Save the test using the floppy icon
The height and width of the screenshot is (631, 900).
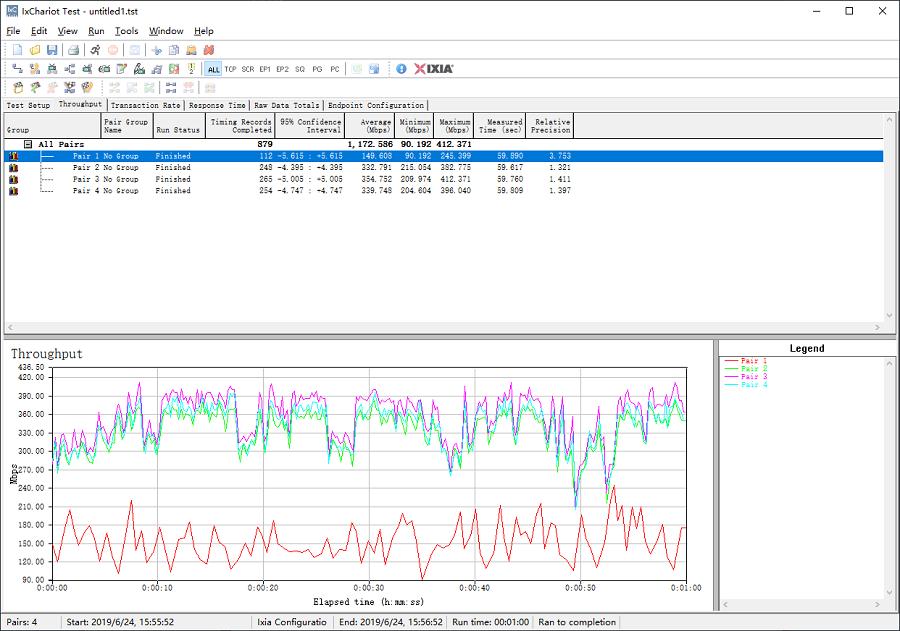coord(52,50)
